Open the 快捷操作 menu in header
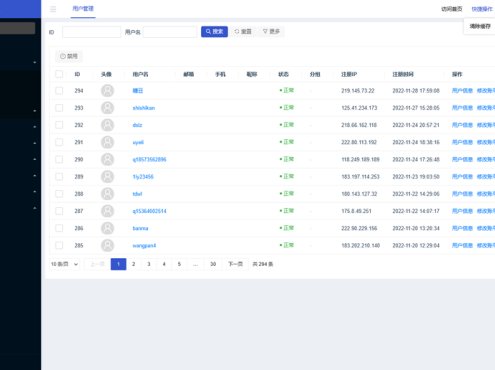Screen dimensions: 495x370 [482, 9]
